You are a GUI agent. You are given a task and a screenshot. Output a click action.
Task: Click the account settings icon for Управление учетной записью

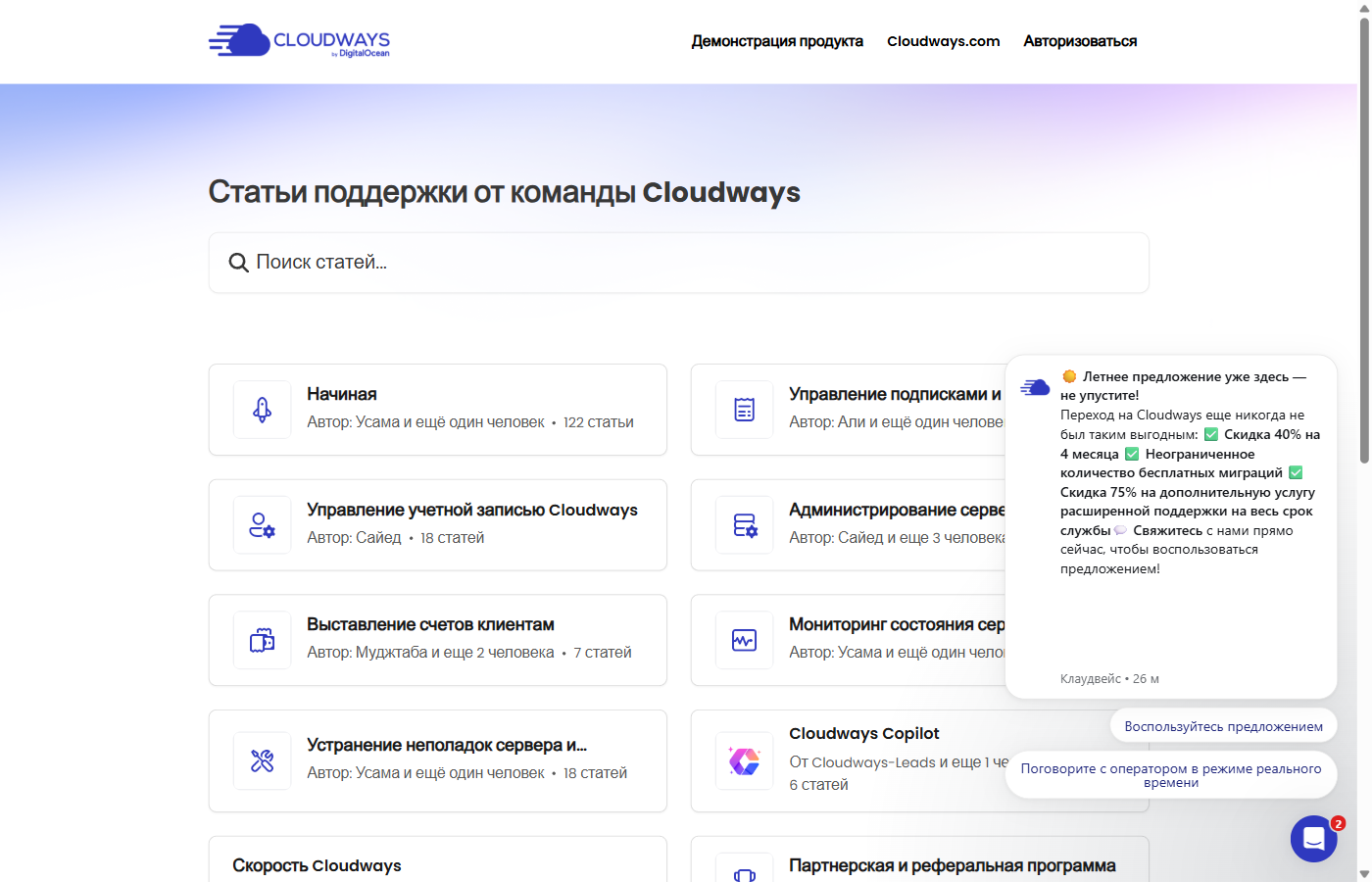262,525
